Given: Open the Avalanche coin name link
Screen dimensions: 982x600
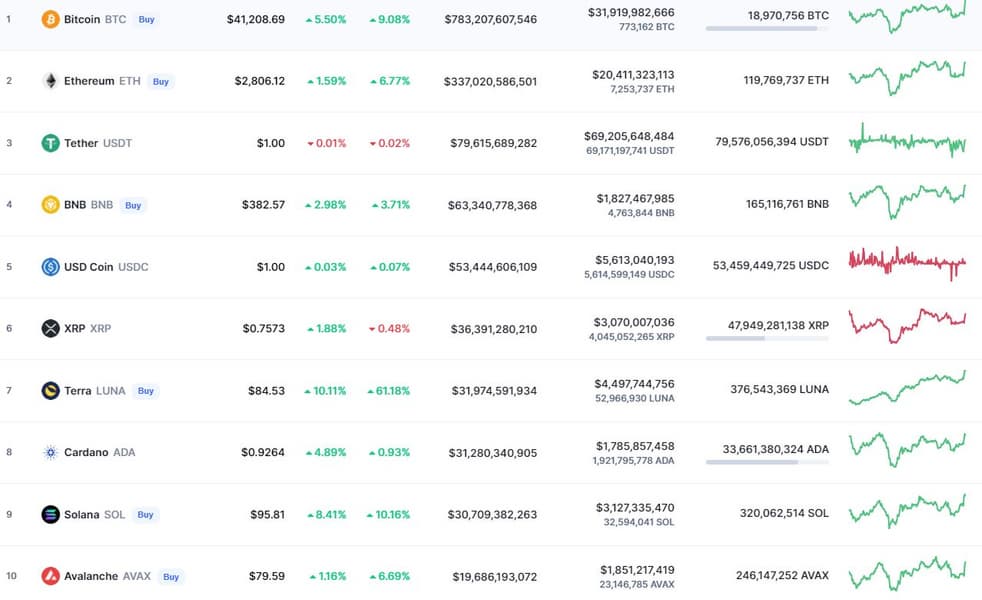Looking at the screenshot, I should [x=91, y=576].
